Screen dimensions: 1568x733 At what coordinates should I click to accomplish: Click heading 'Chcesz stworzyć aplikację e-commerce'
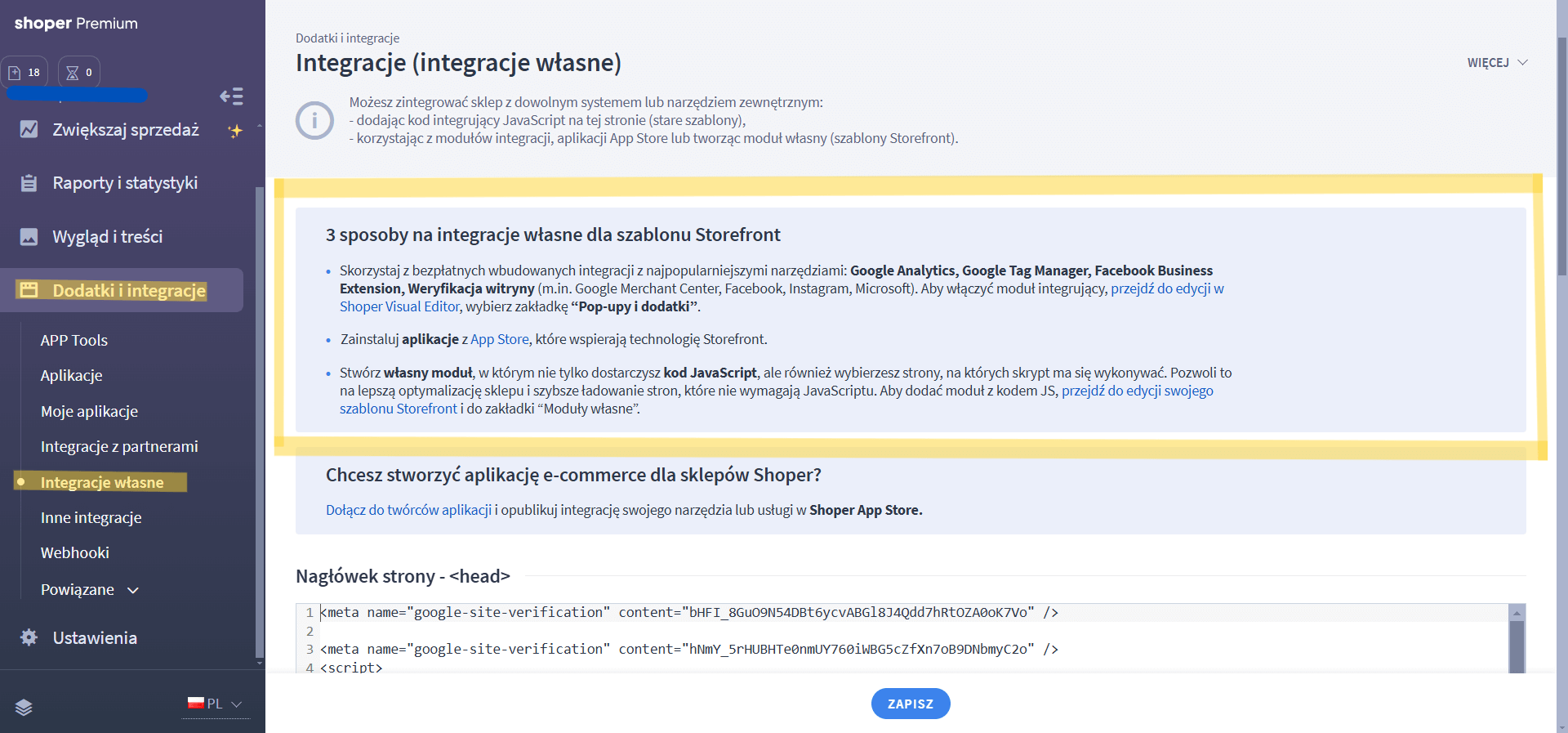[573, 475]
